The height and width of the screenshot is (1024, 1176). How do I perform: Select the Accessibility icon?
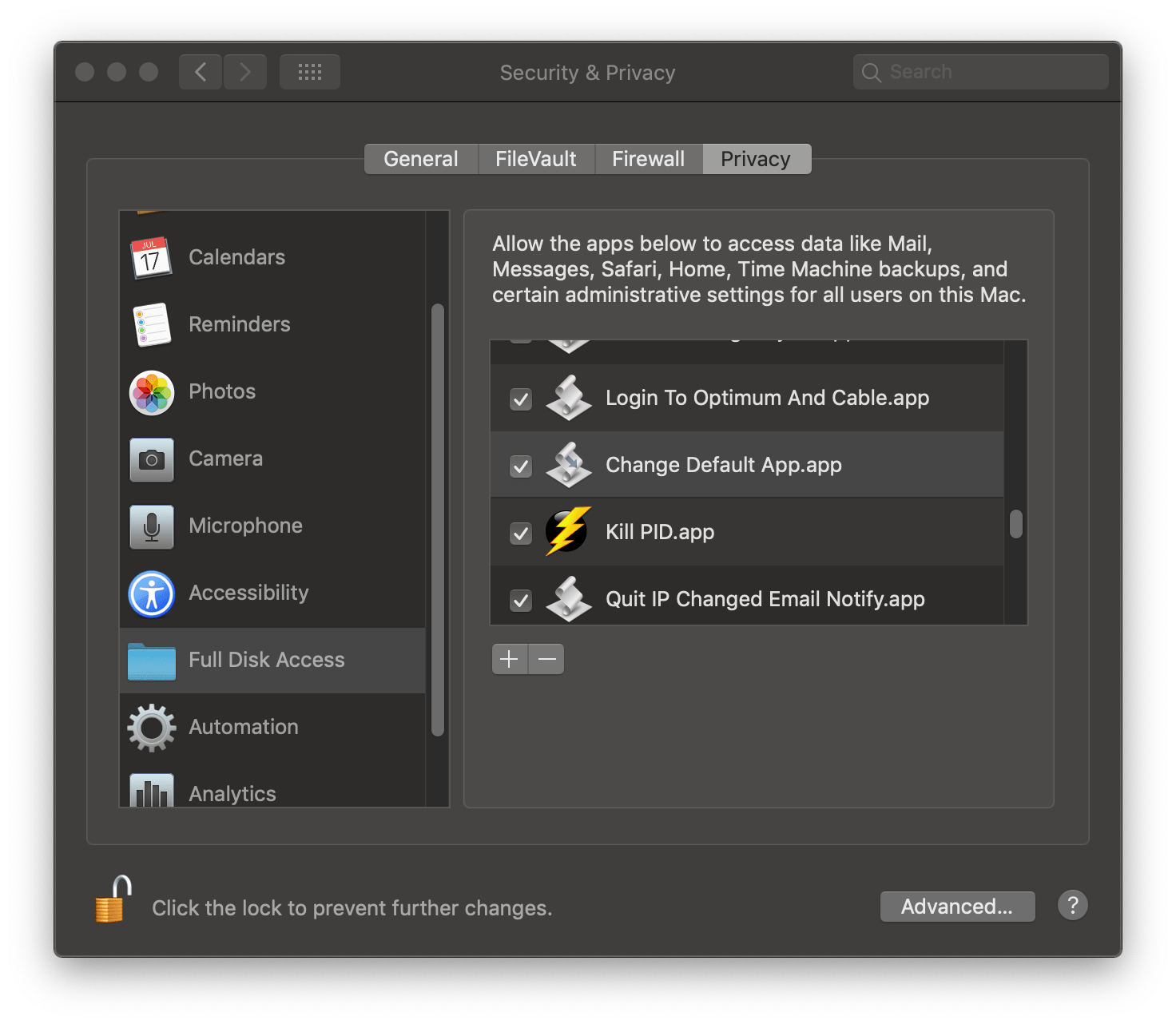pos(151,593)
